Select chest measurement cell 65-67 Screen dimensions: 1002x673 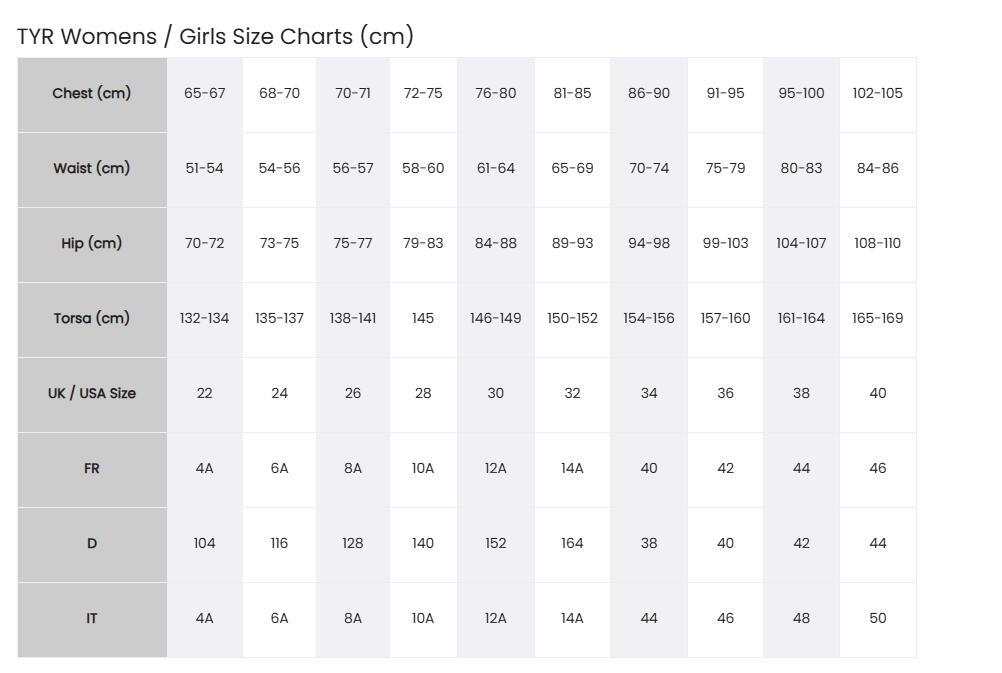point(204,95)
